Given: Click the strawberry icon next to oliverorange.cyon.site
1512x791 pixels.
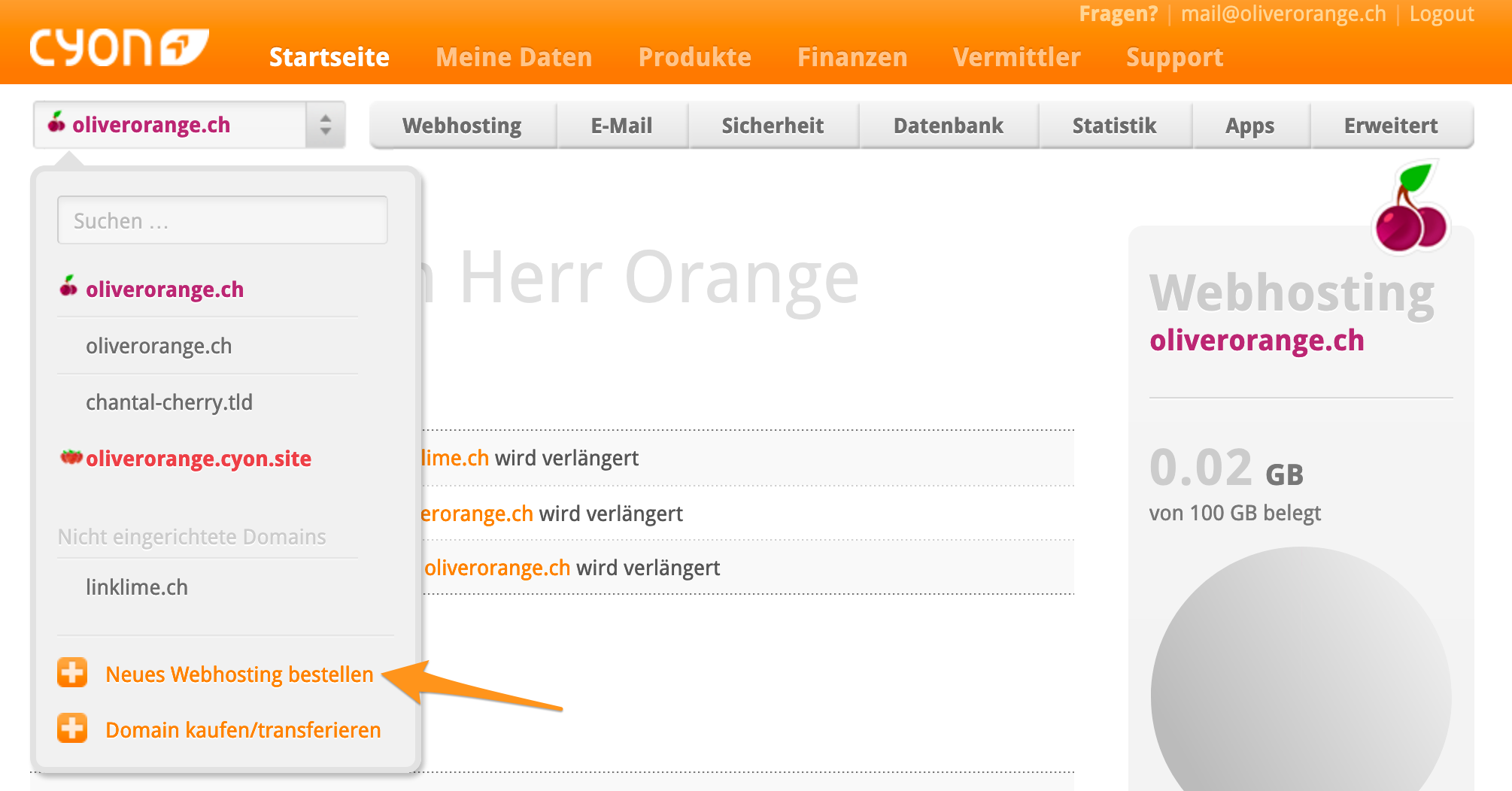Looking at the screenshot, I should (x=70, y=456).
